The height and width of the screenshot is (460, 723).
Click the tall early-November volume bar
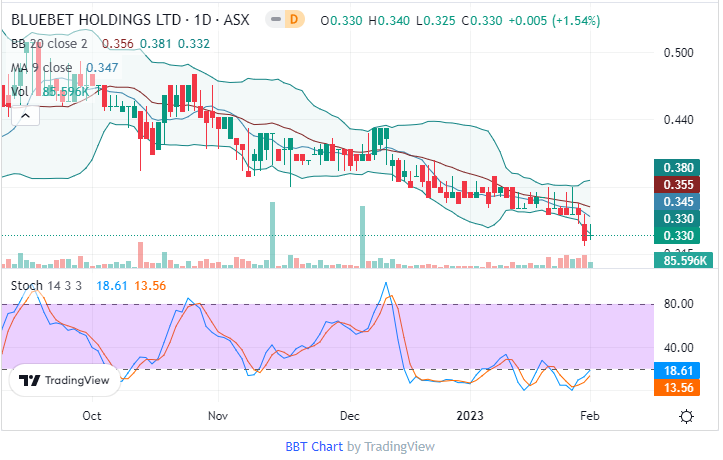click(x=271, y=235)
